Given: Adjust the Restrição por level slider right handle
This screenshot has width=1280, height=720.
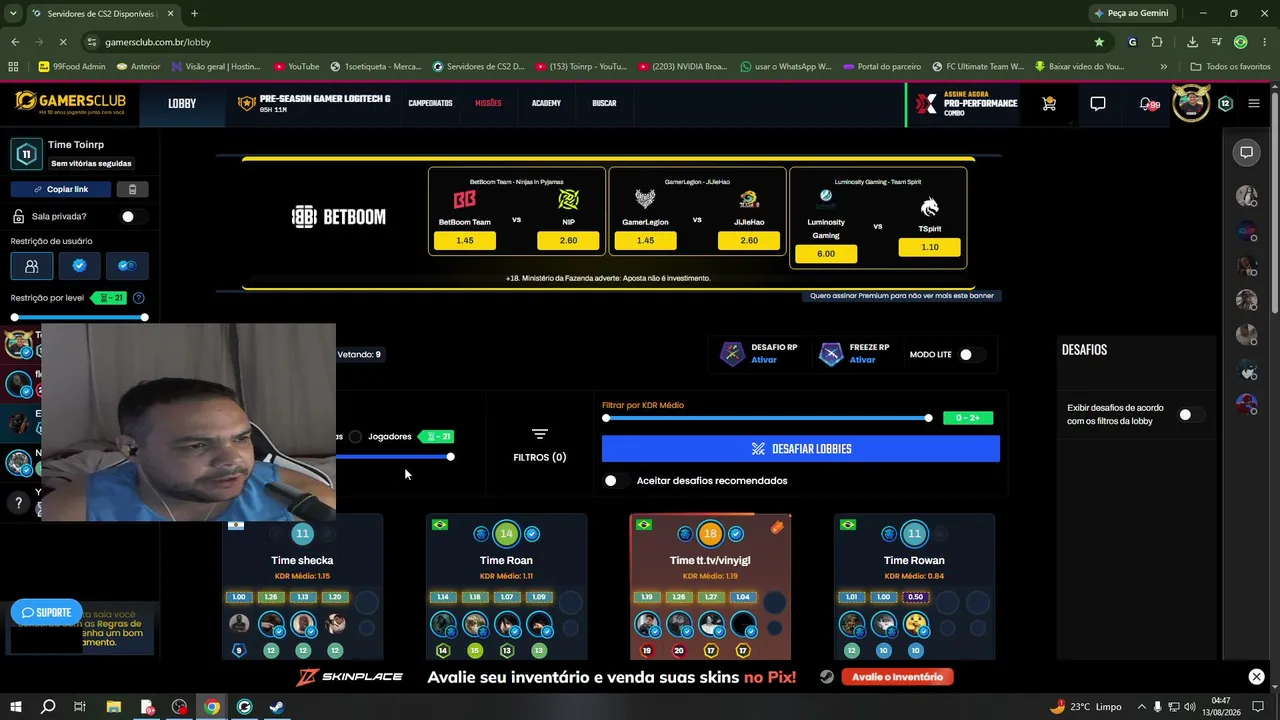Looking at the screenshot, I should pos(145,317).
